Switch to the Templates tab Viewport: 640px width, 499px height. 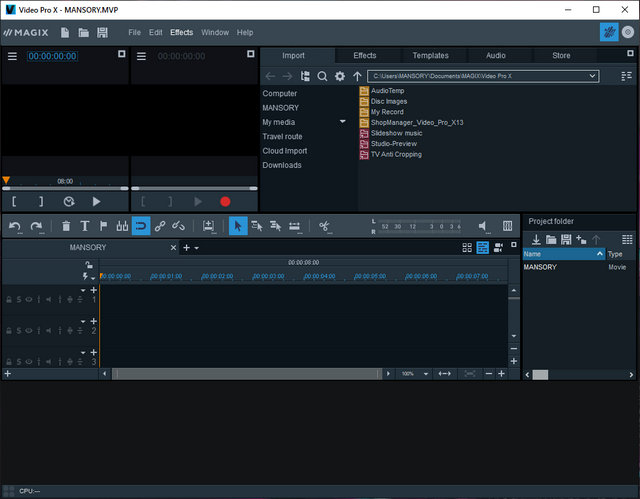pos(430,56)
